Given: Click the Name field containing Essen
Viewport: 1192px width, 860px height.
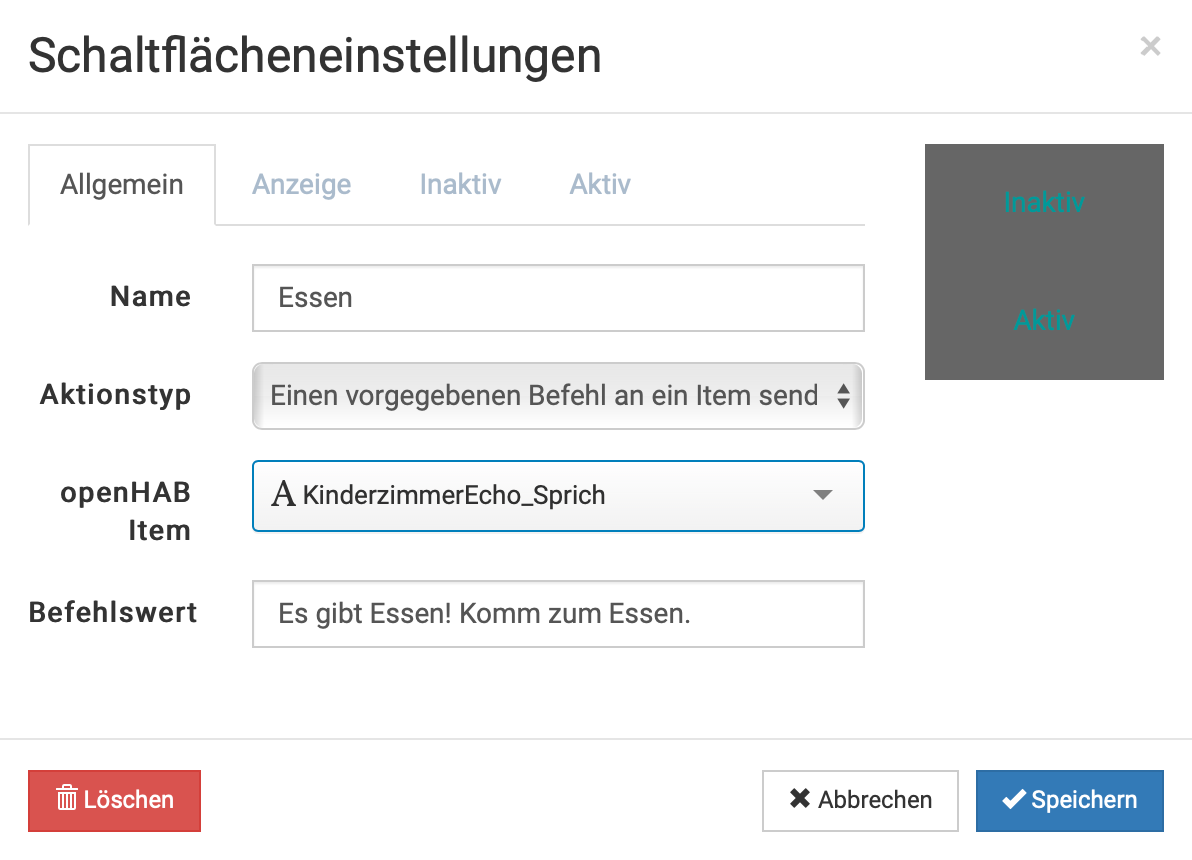Looking at the screenshot, I should (557, 298).
